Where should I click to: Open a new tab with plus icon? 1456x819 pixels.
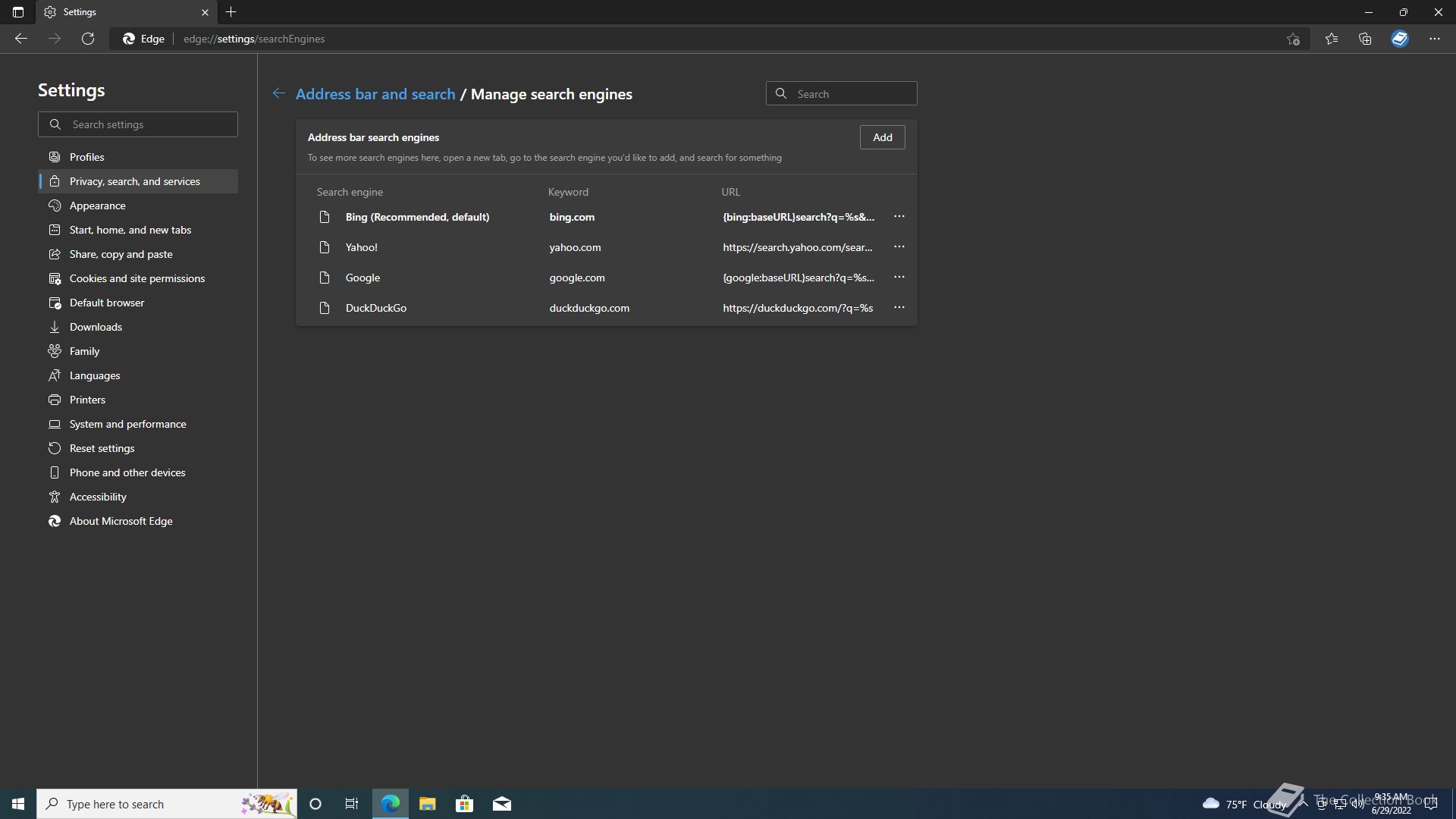coord(231,12)
